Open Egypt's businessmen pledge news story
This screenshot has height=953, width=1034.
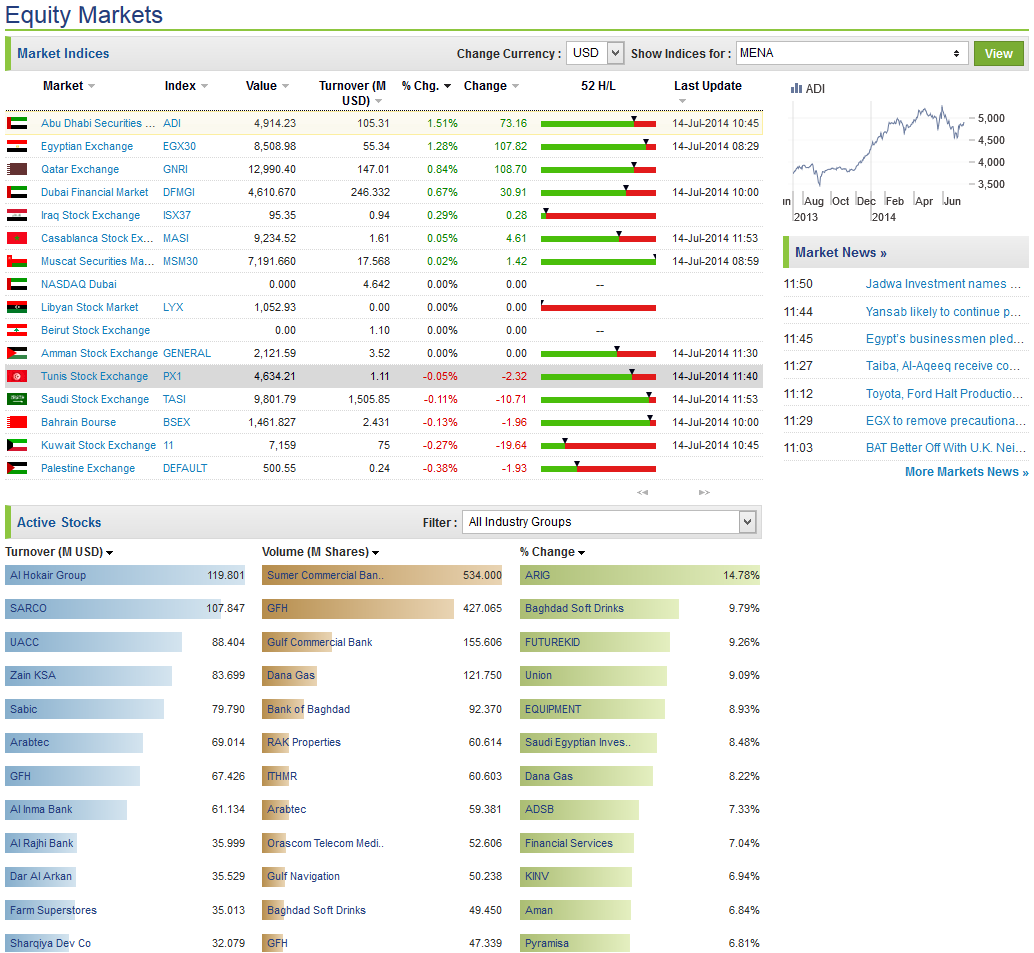[x=945, y=339]
